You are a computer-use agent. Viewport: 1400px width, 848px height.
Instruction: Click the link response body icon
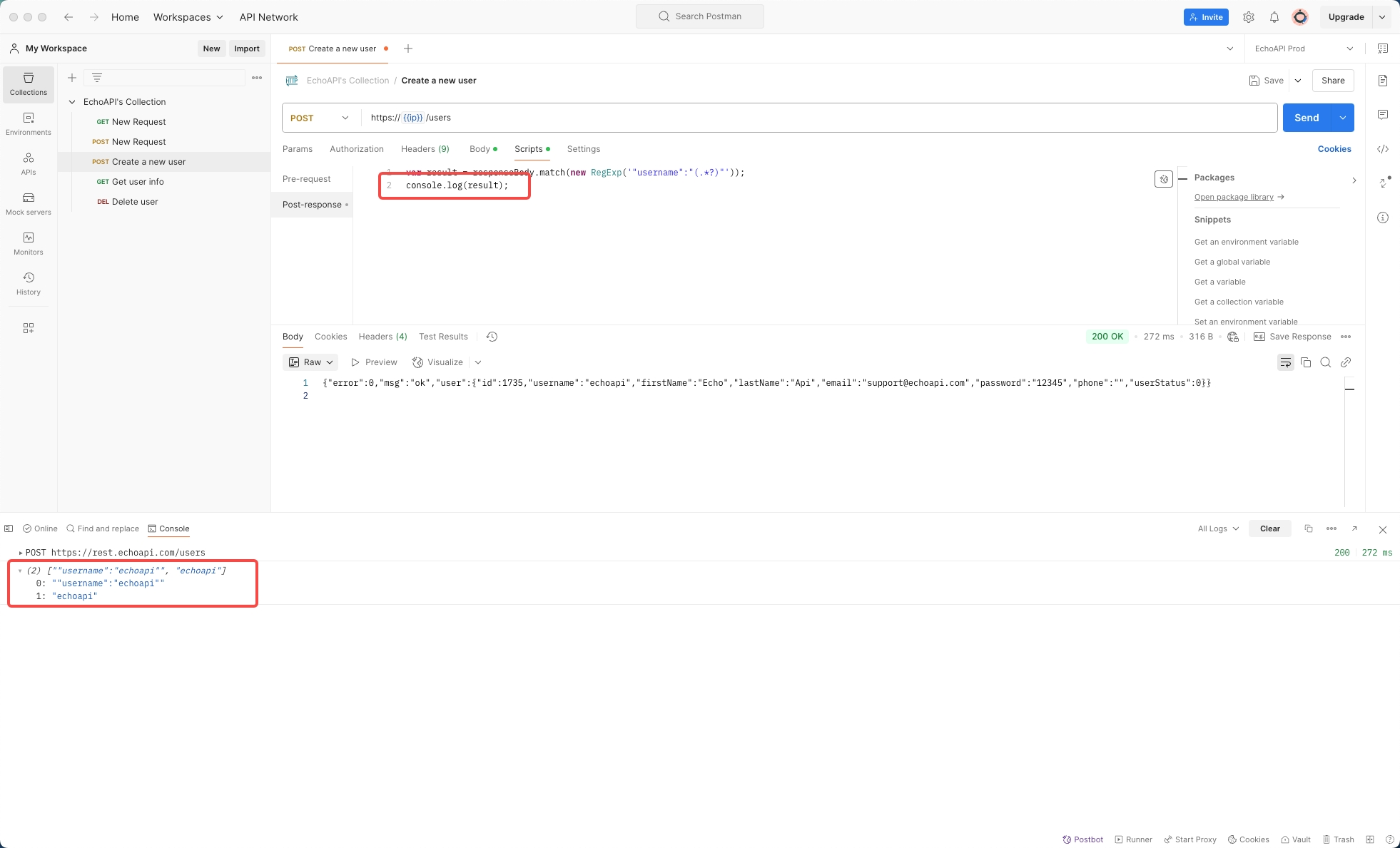pos(1346,362)
